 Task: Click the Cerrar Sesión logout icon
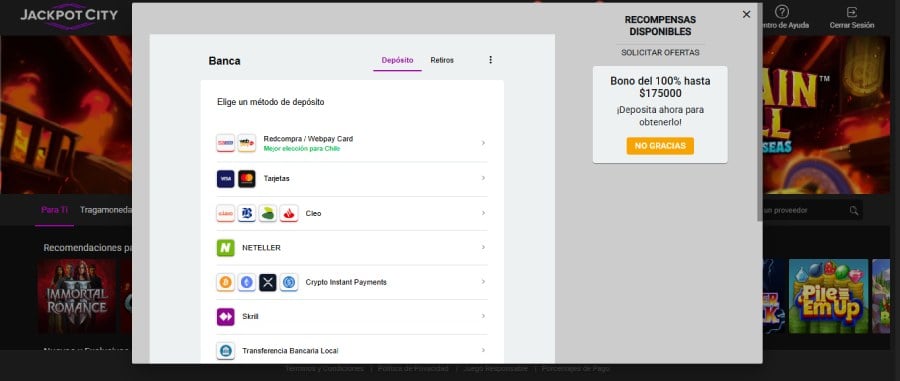[852, 12]
